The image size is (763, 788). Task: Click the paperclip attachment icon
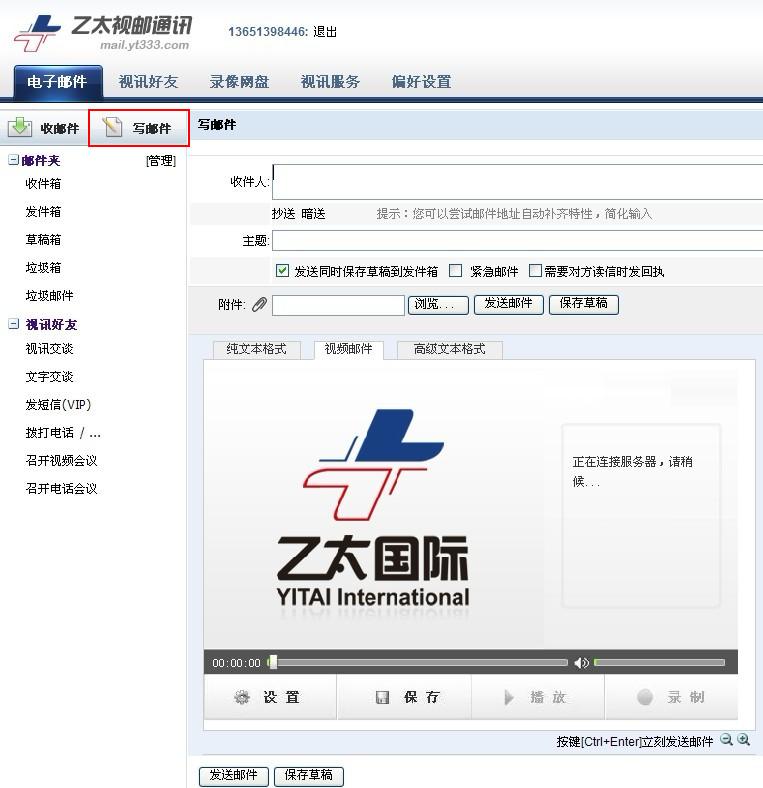(x=259, y=305)
